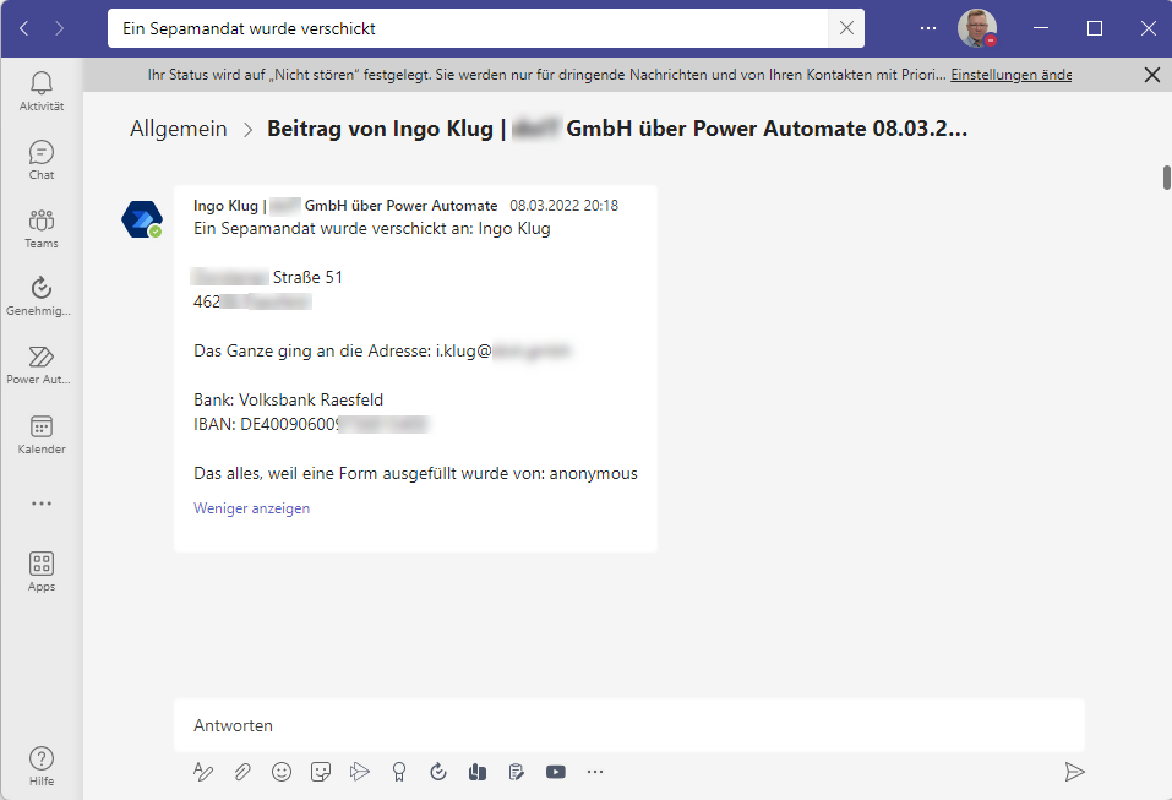Open the Apps store icon

[41, 571]
